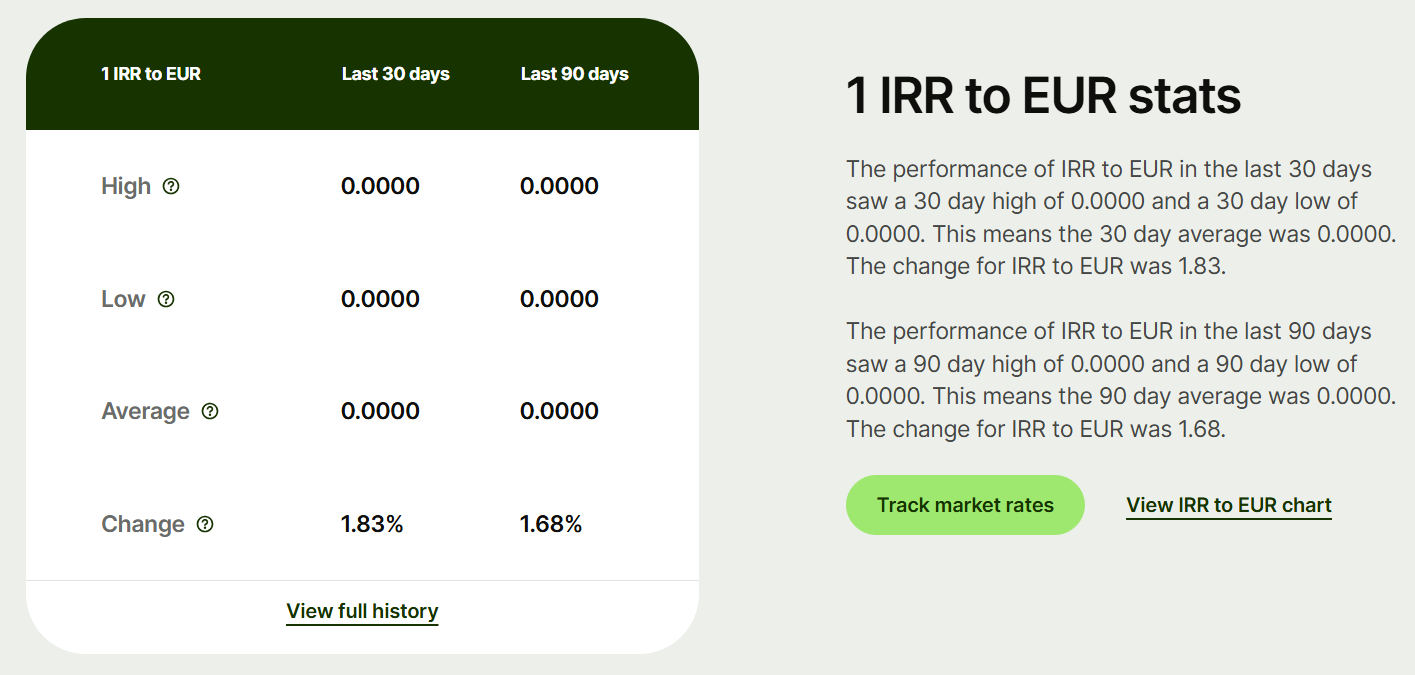1415x675 pixels.
Task: Select the Last 30 days column header
Action: pyautogui.click(x=396, y=74)
